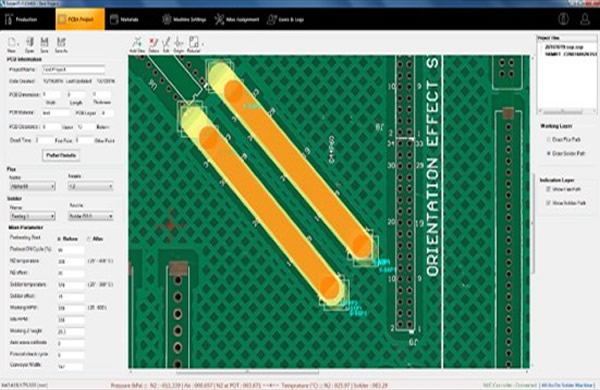Open the Solder Nozzle dropdown
This screenshot has height=390, width=600.
pos(91,216)
